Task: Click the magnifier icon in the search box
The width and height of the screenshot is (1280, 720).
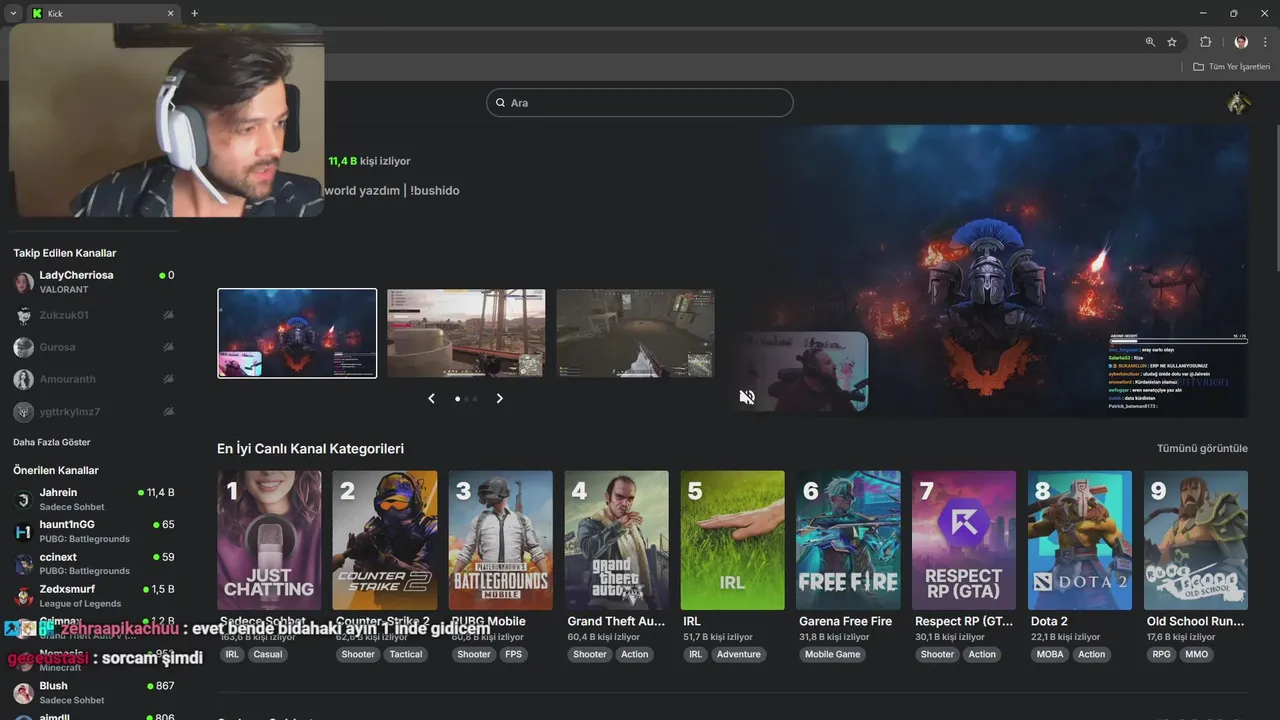Action: pos(500,103)
